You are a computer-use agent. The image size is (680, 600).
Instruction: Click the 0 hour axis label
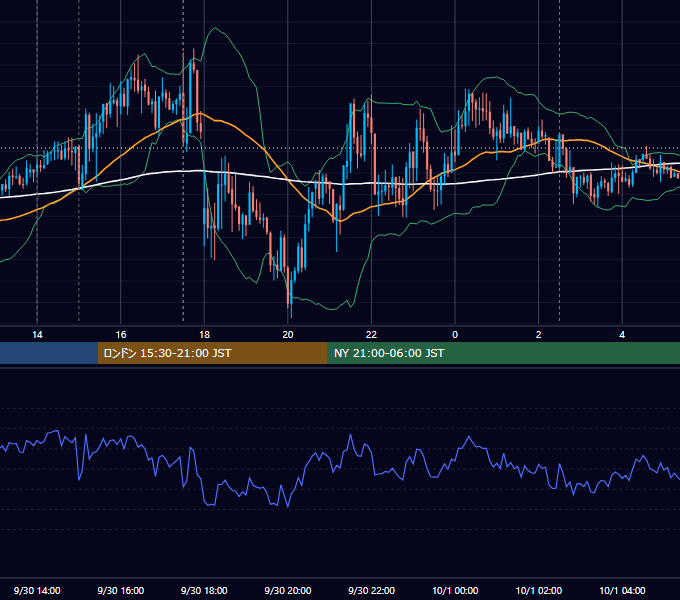click(x=455, y=335)
